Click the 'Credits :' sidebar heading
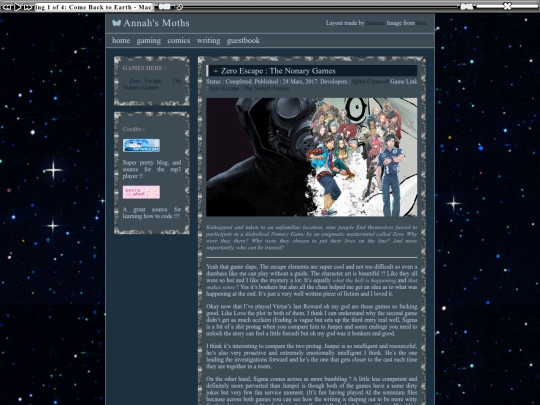This screenshot has width=540, height=405. pyautogui.click(x=134, y=129)
